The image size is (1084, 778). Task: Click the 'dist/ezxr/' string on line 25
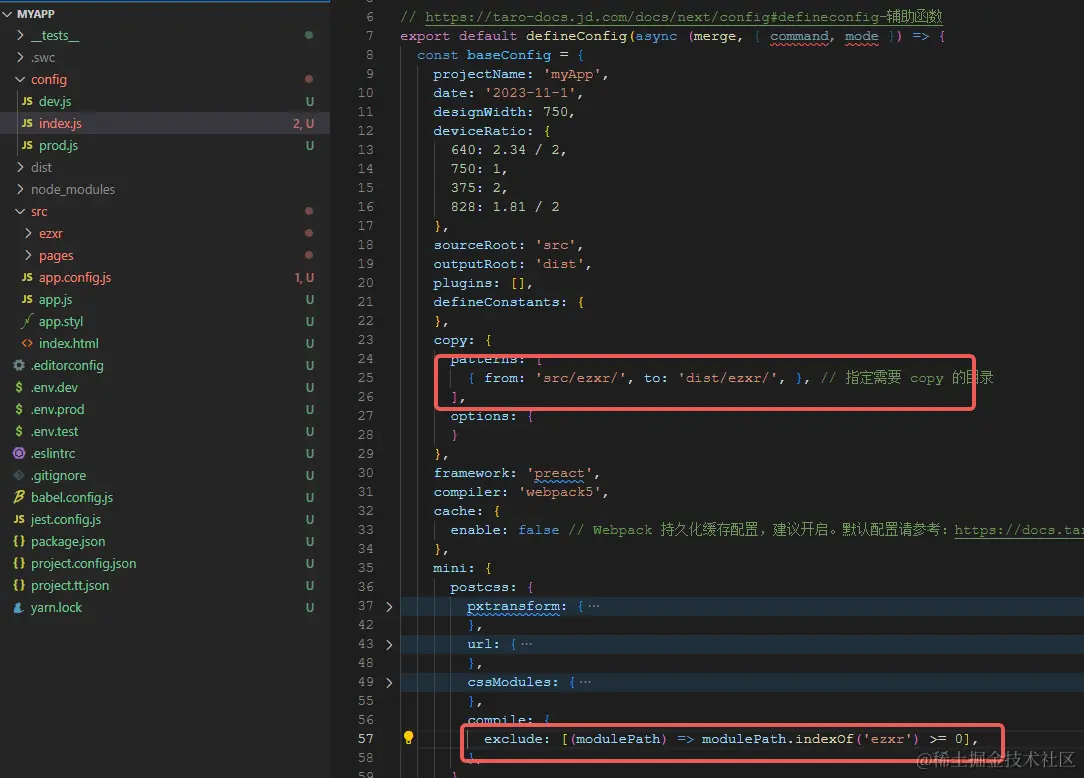pos(727,378)
